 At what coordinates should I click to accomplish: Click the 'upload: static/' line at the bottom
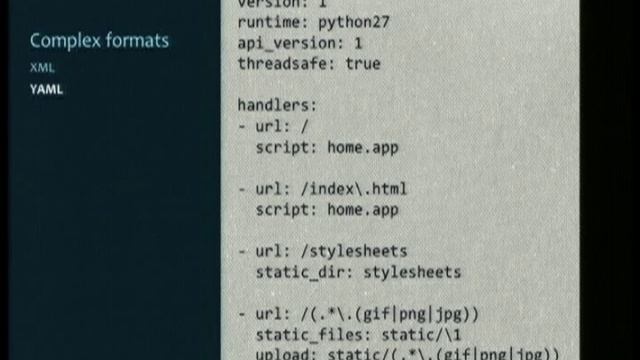[x=407, y=353]
